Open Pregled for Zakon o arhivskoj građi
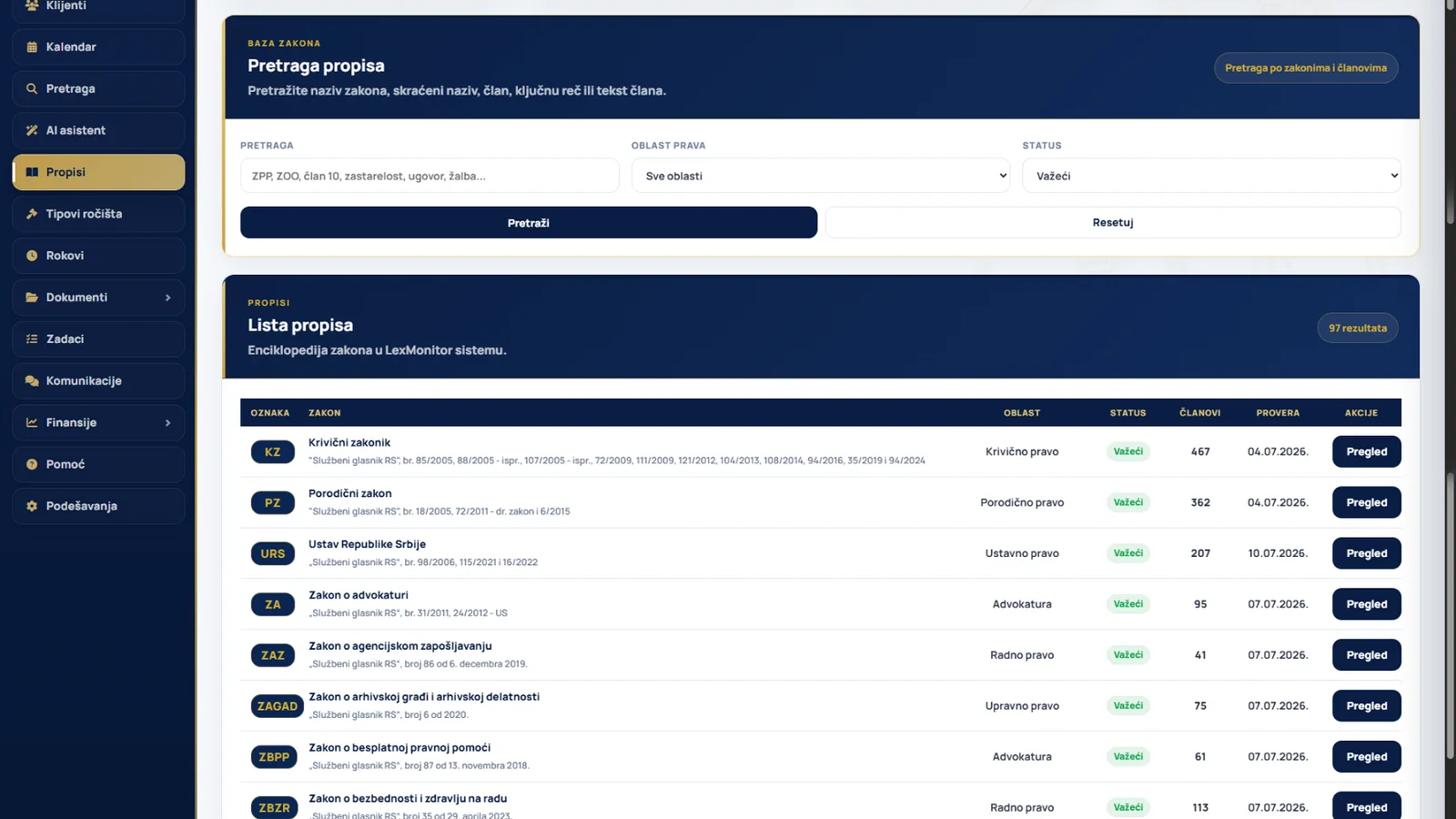This screenshot has height=819, width=1456. (x=1367, y=707)
